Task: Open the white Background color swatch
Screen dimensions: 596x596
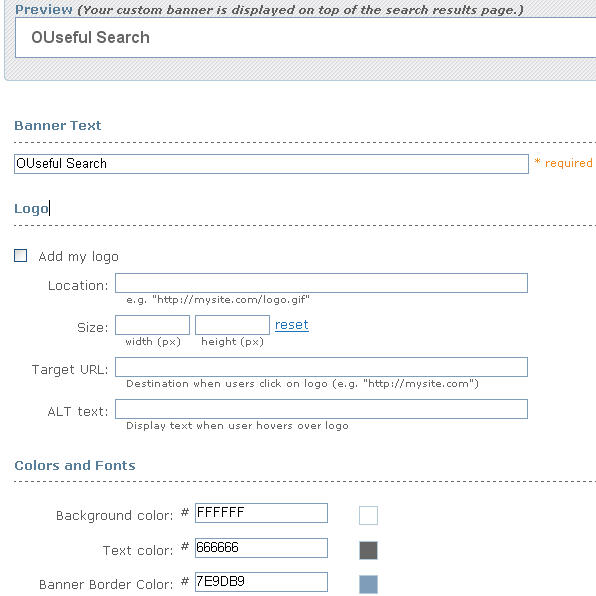Action: pos(368,515)
